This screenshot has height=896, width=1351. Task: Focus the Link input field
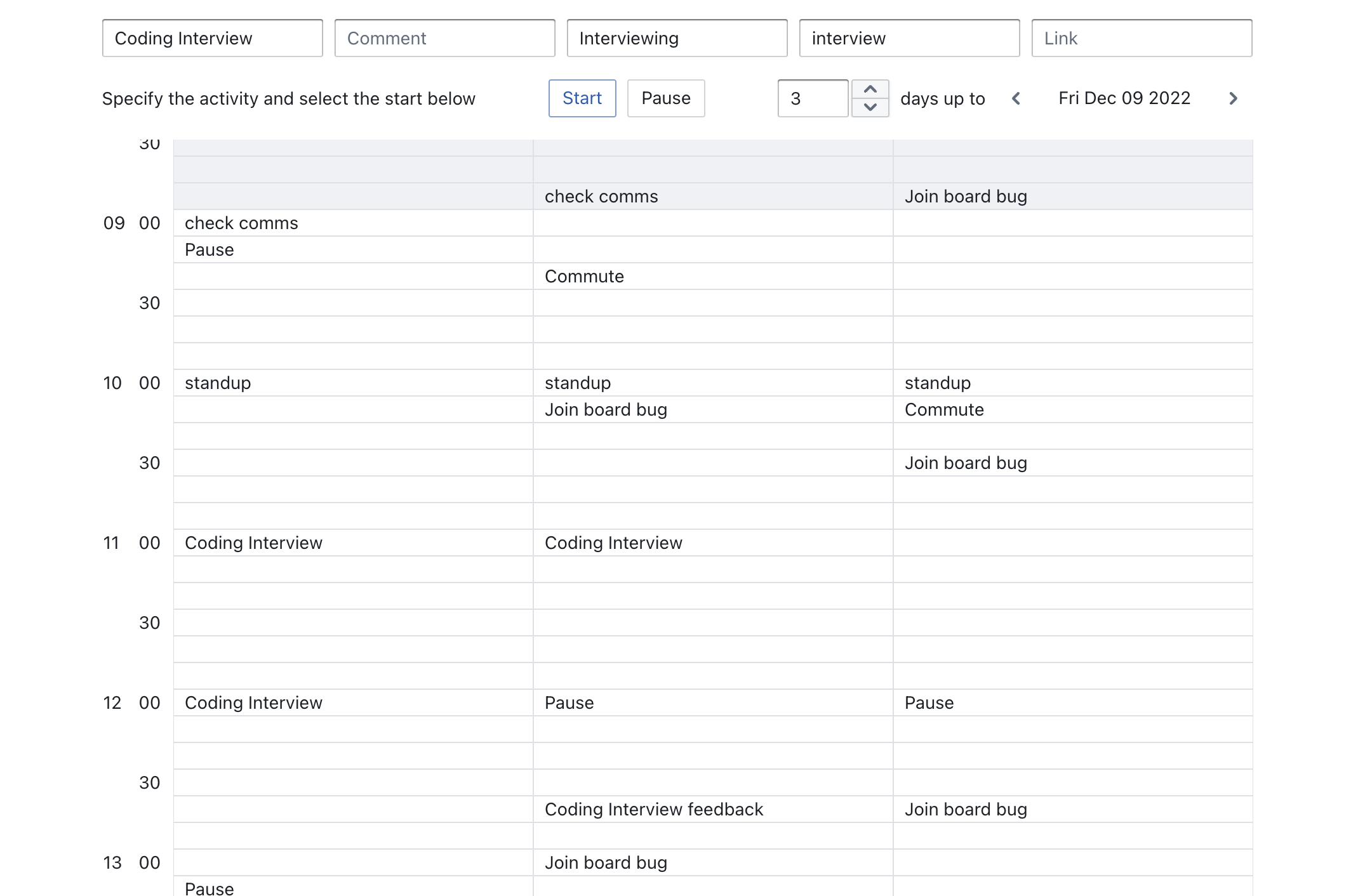coord(1142,38)
